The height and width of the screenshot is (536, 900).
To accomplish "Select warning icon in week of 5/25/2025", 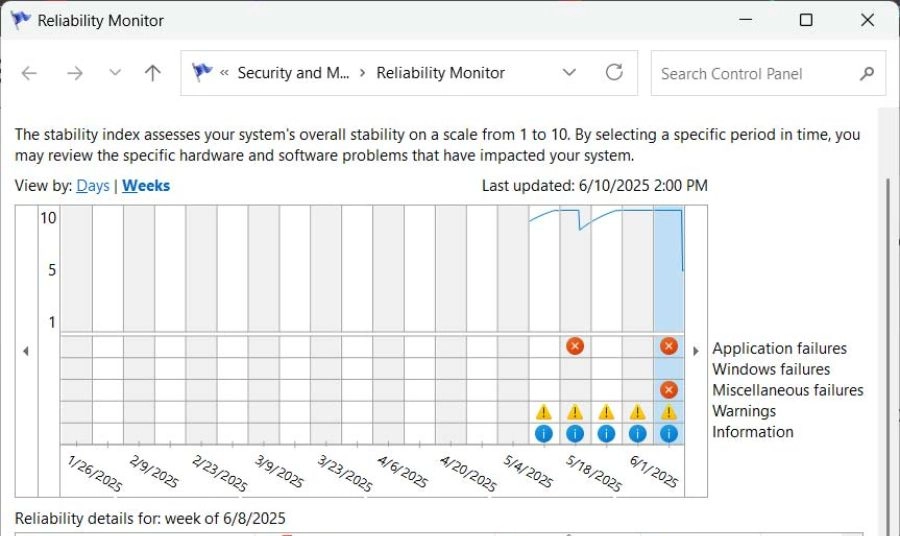I will click(606, 412).
